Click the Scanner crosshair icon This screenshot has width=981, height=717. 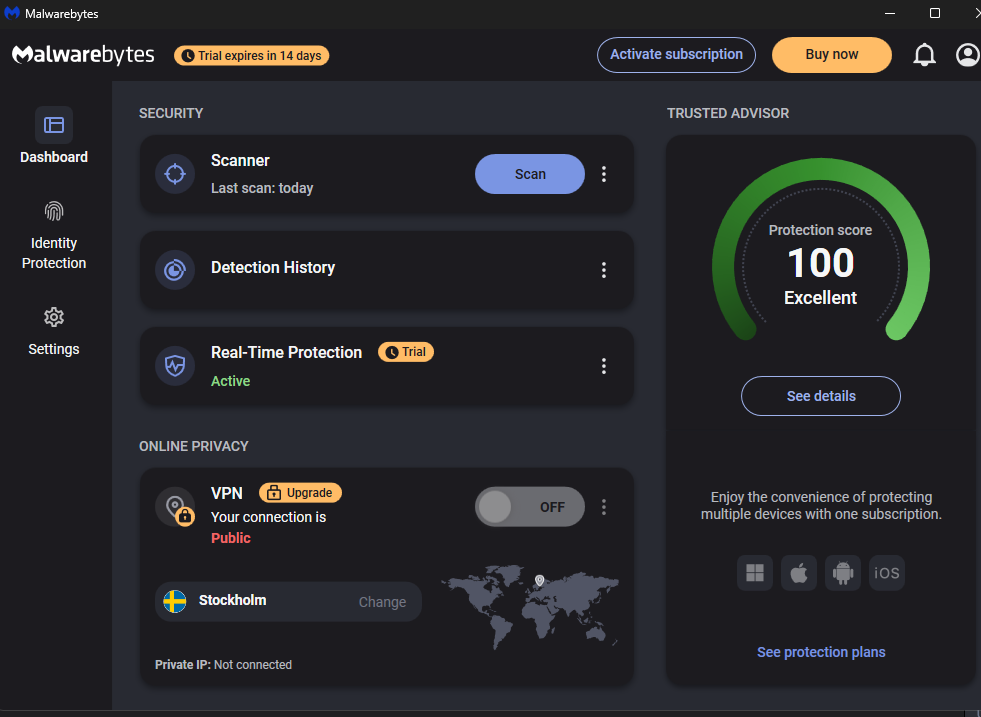[x=175, y=174]
